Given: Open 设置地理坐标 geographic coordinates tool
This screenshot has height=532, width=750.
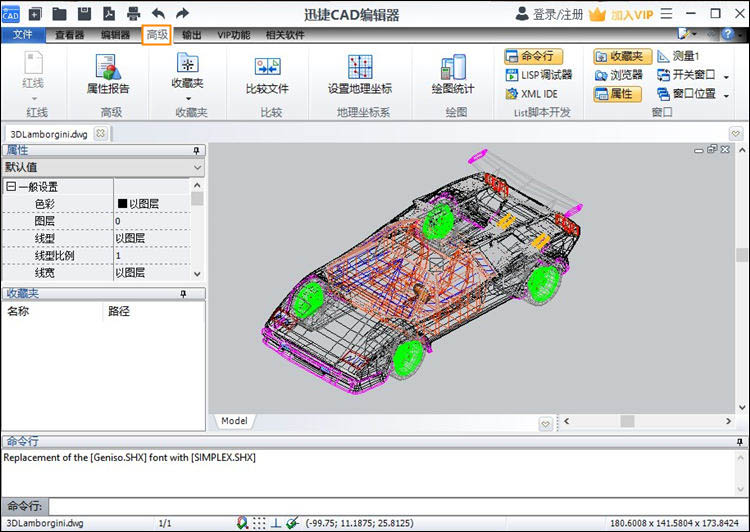Looking at the screenshot, I should point(359,75).
